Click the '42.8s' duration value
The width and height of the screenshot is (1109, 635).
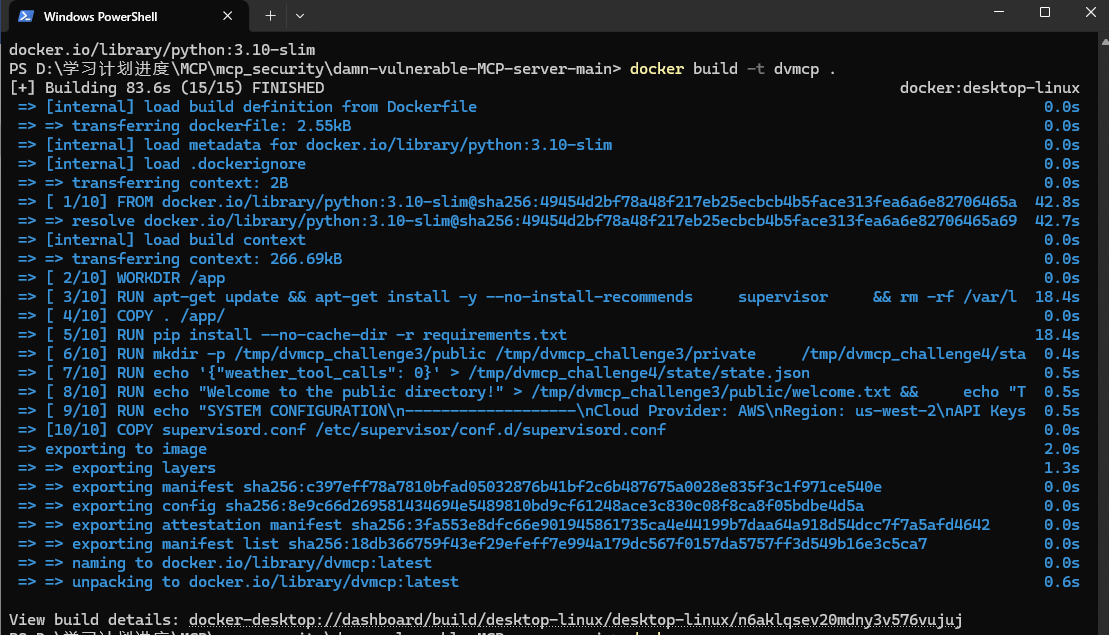click(x=1057, y=202)
